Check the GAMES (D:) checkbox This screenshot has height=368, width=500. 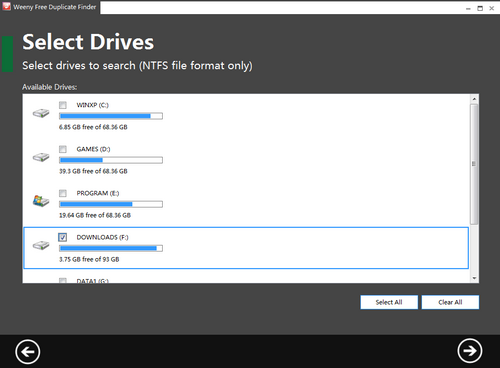click(x=63, y=149)
